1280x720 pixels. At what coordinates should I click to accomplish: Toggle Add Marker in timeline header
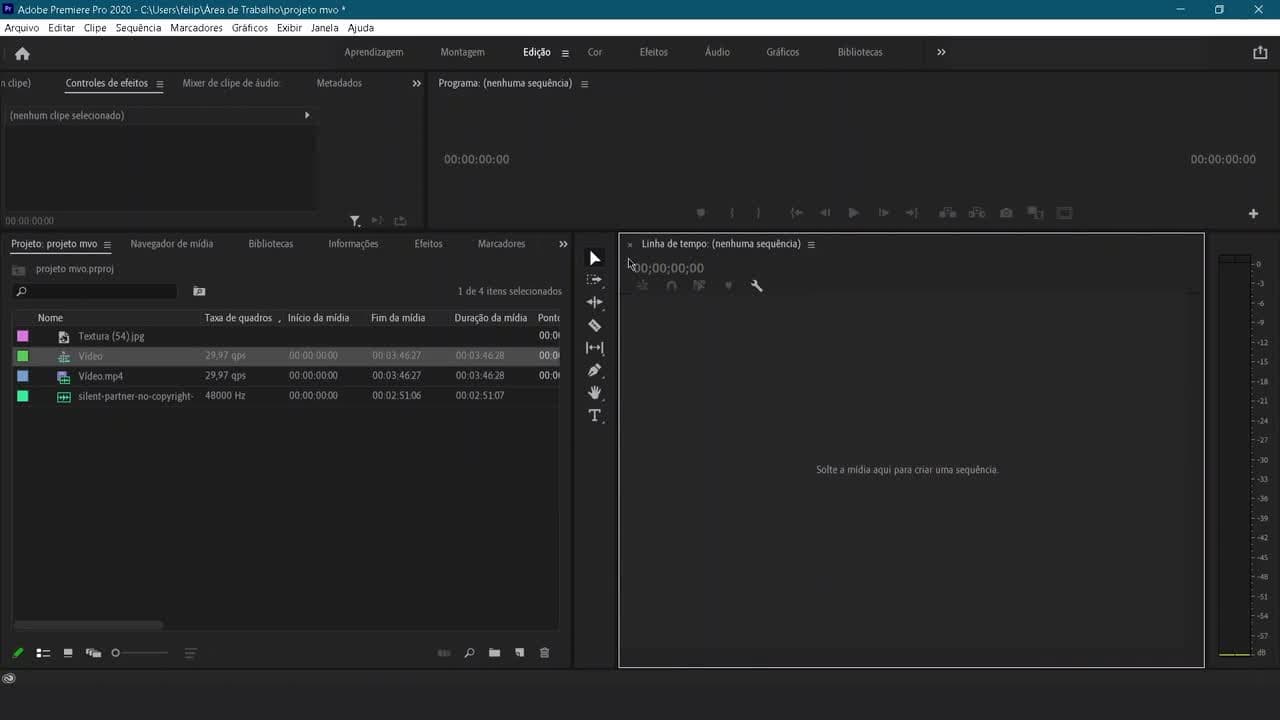pyautogui.click(x=728, y=286)
